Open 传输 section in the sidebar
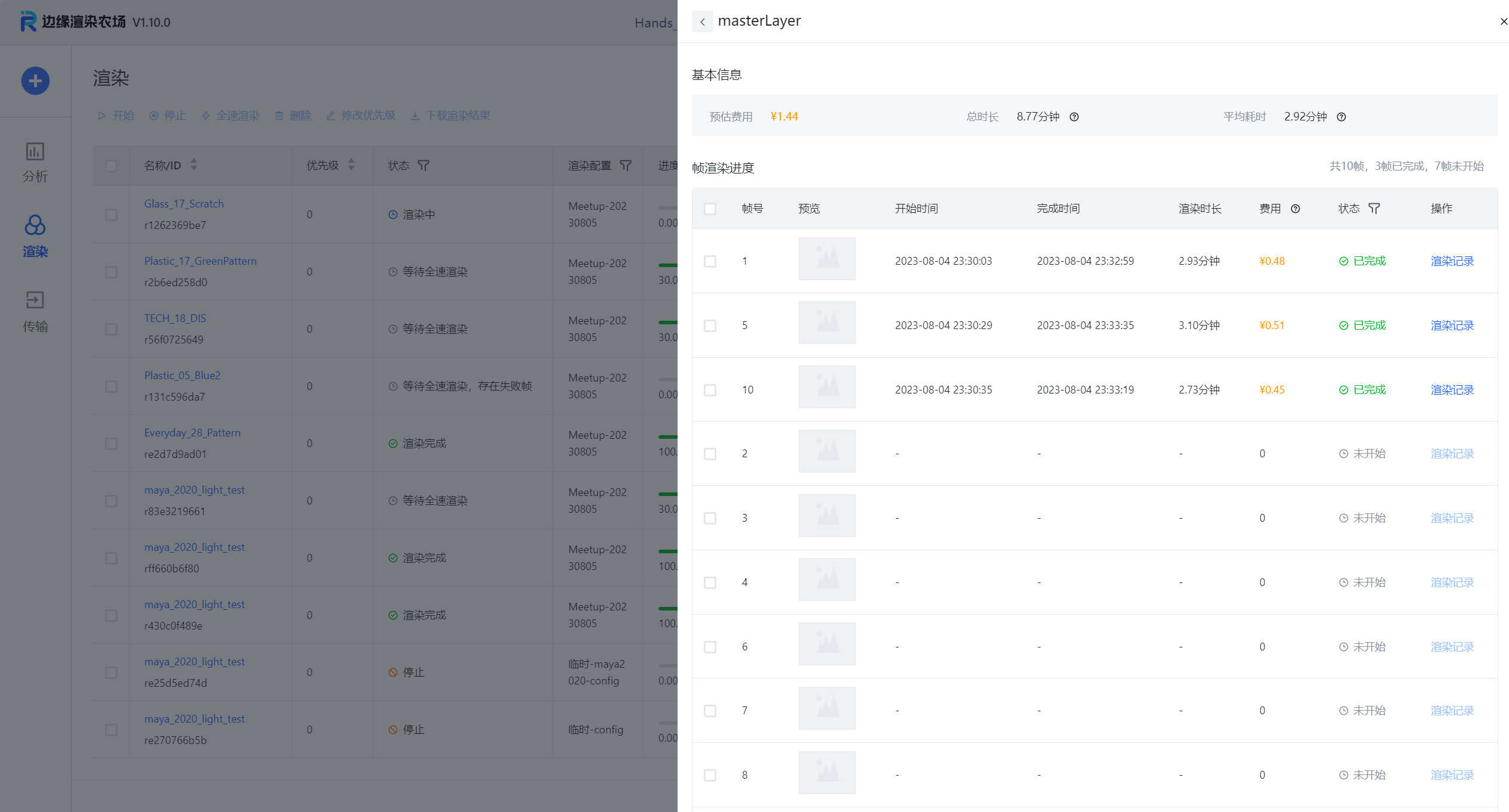The image size is (1509, 812). tap(35, 312)
